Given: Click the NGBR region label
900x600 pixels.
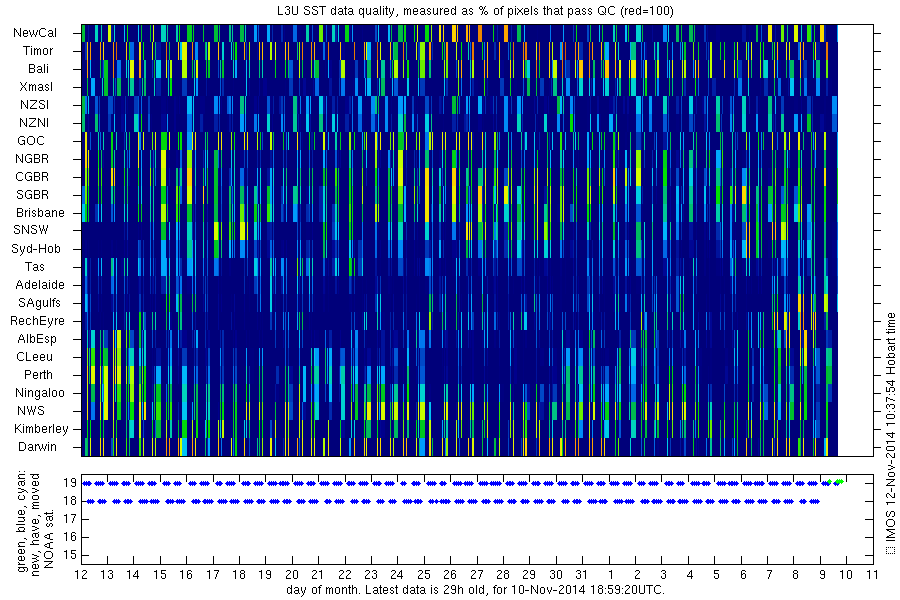Looking at the screenshot, I should [32, 158].
